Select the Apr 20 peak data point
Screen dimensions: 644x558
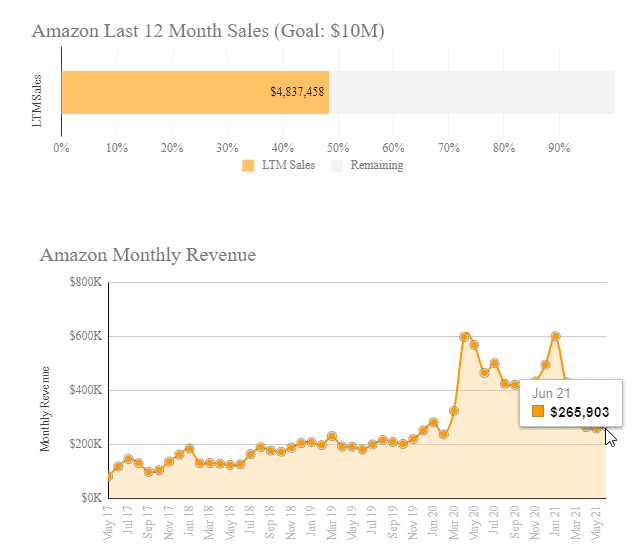click(464, 337)
